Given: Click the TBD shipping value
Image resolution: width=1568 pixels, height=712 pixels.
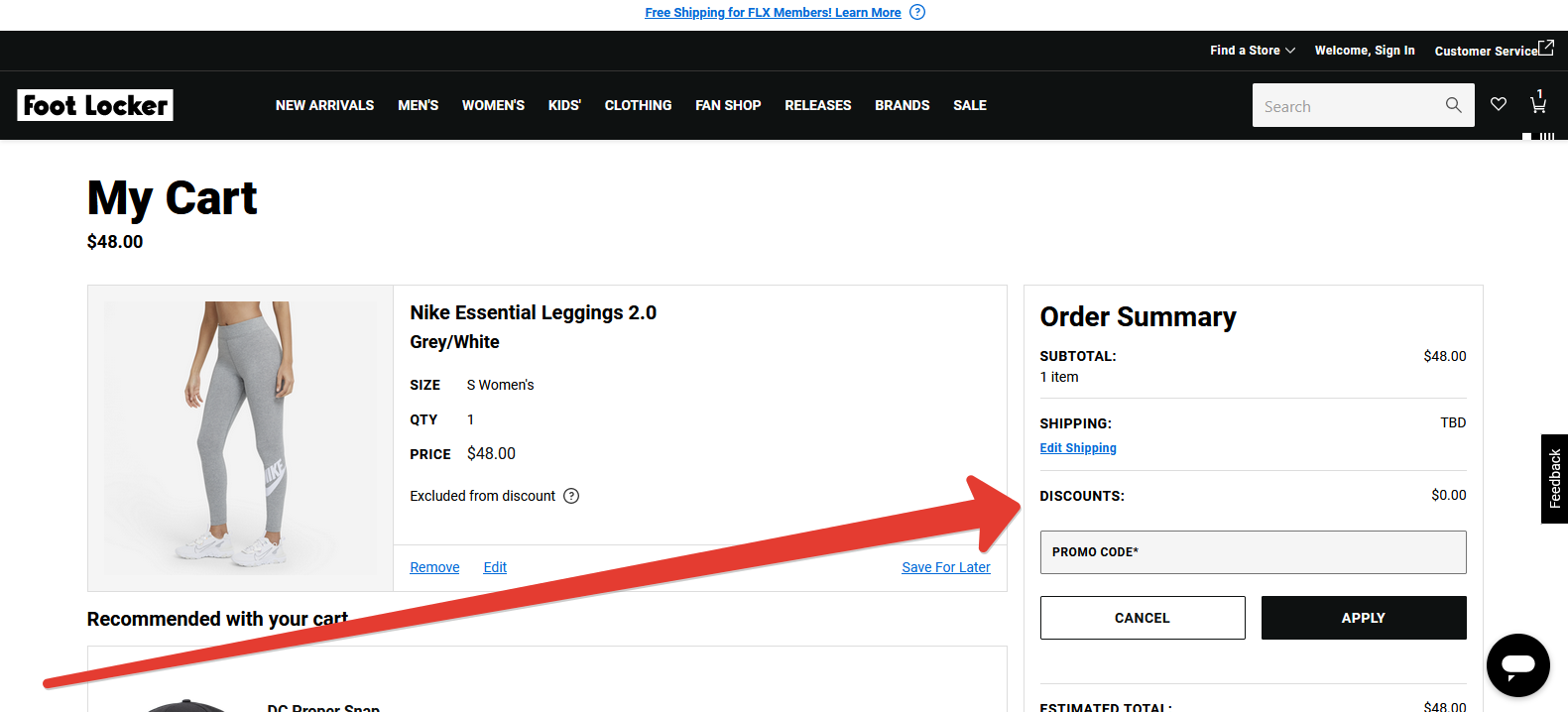Looking at the screenshot, I should pos(1453,422).
